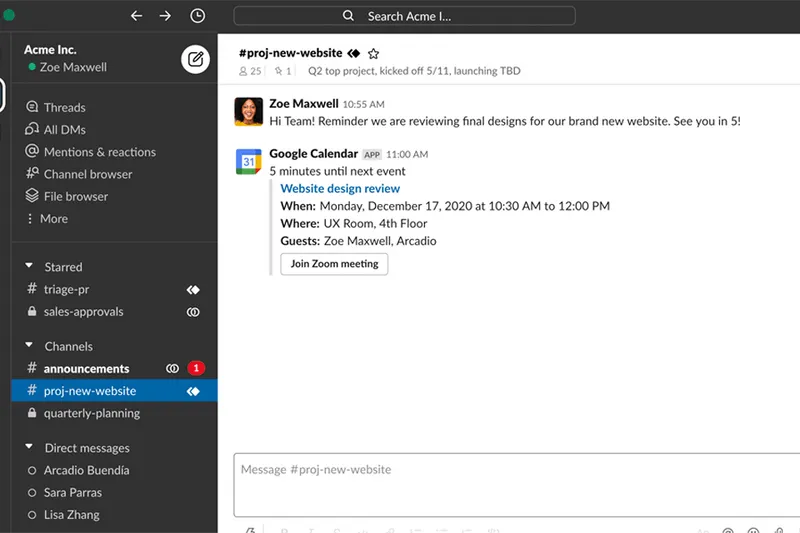Click the lock icon beside sales-approvals
This screenshot has width=800, height=533.
pos(32,311)
